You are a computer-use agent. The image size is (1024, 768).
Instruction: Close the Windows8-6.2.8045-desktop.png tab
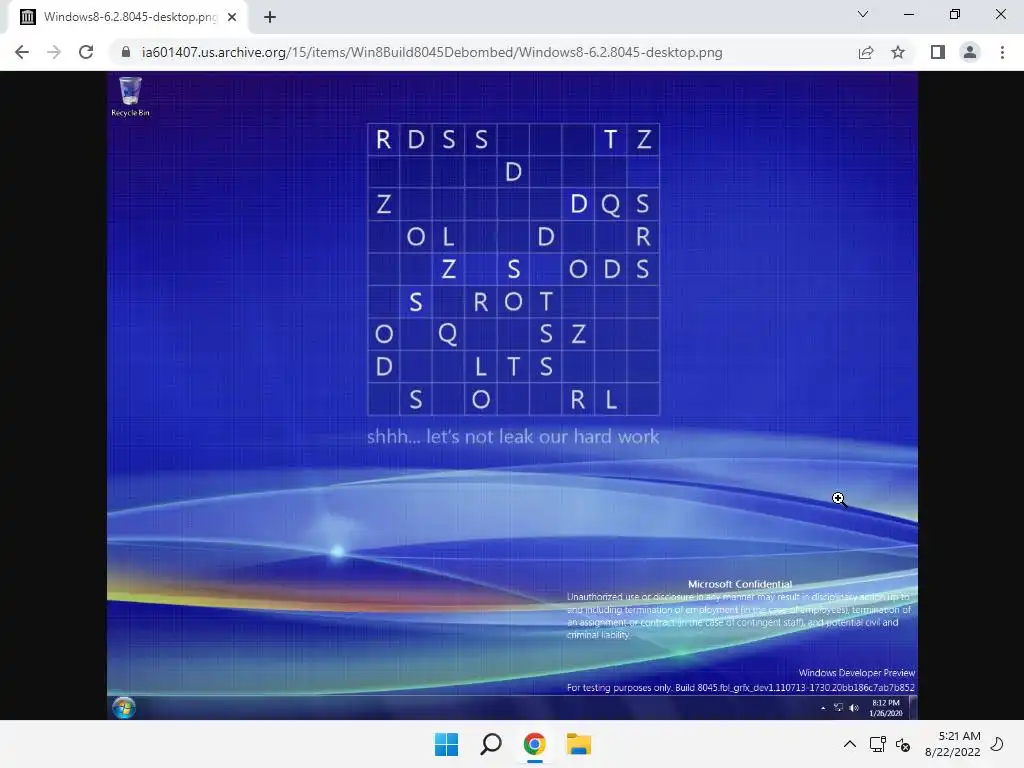[232, 17]
